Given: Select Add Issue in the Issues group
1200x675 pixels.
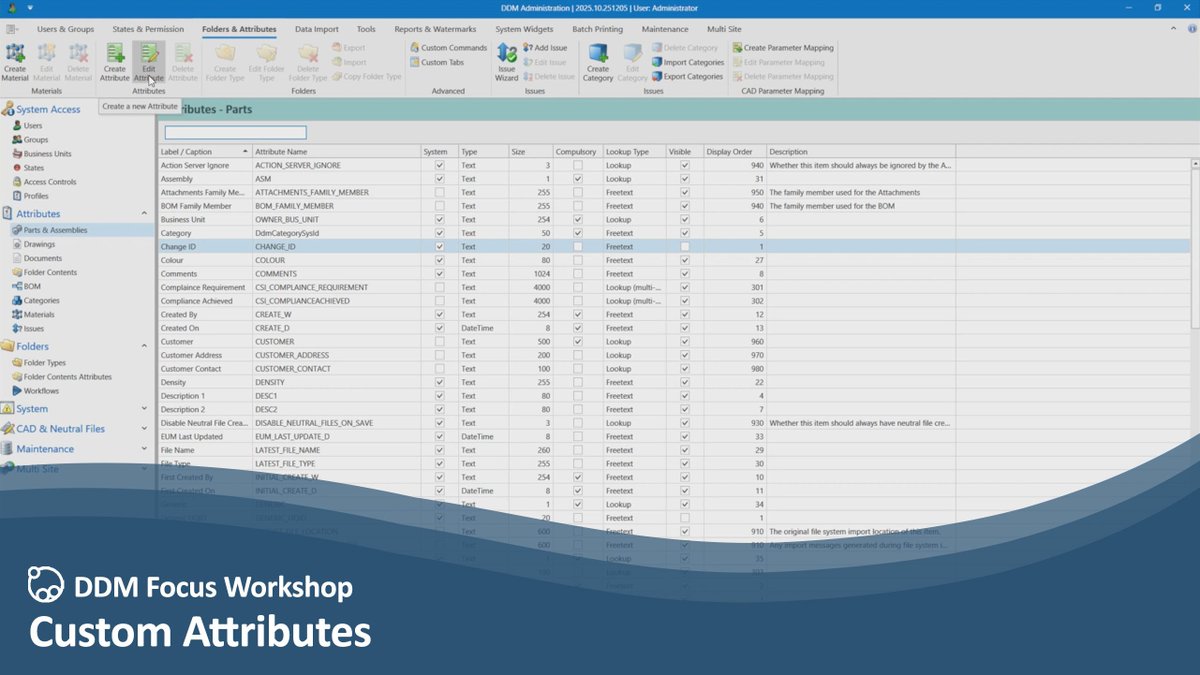Looking at the screenshot, I should [x=544, y=47].
